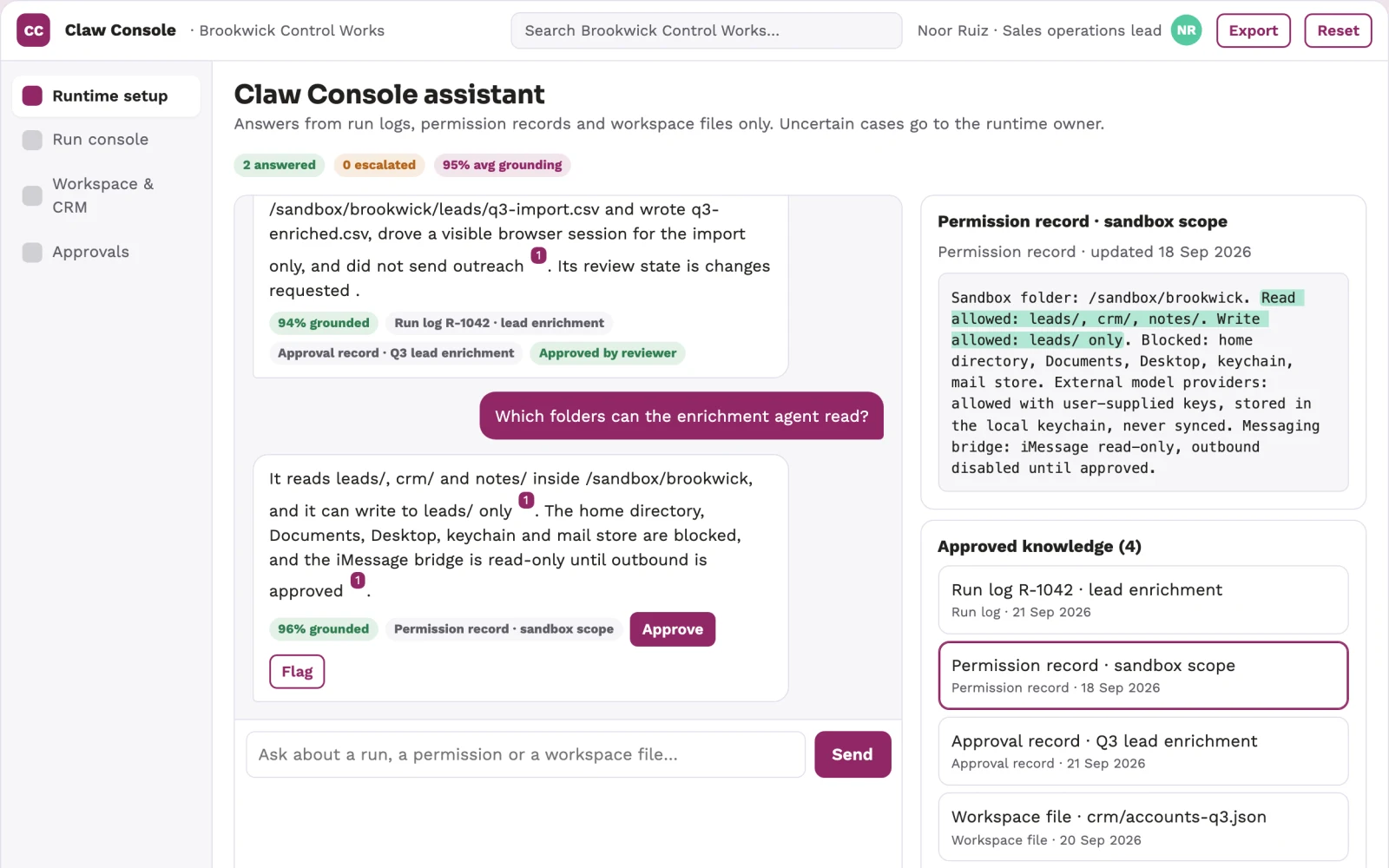
Task: Click the Approvals sidebar icon
Action: (32, 252)
